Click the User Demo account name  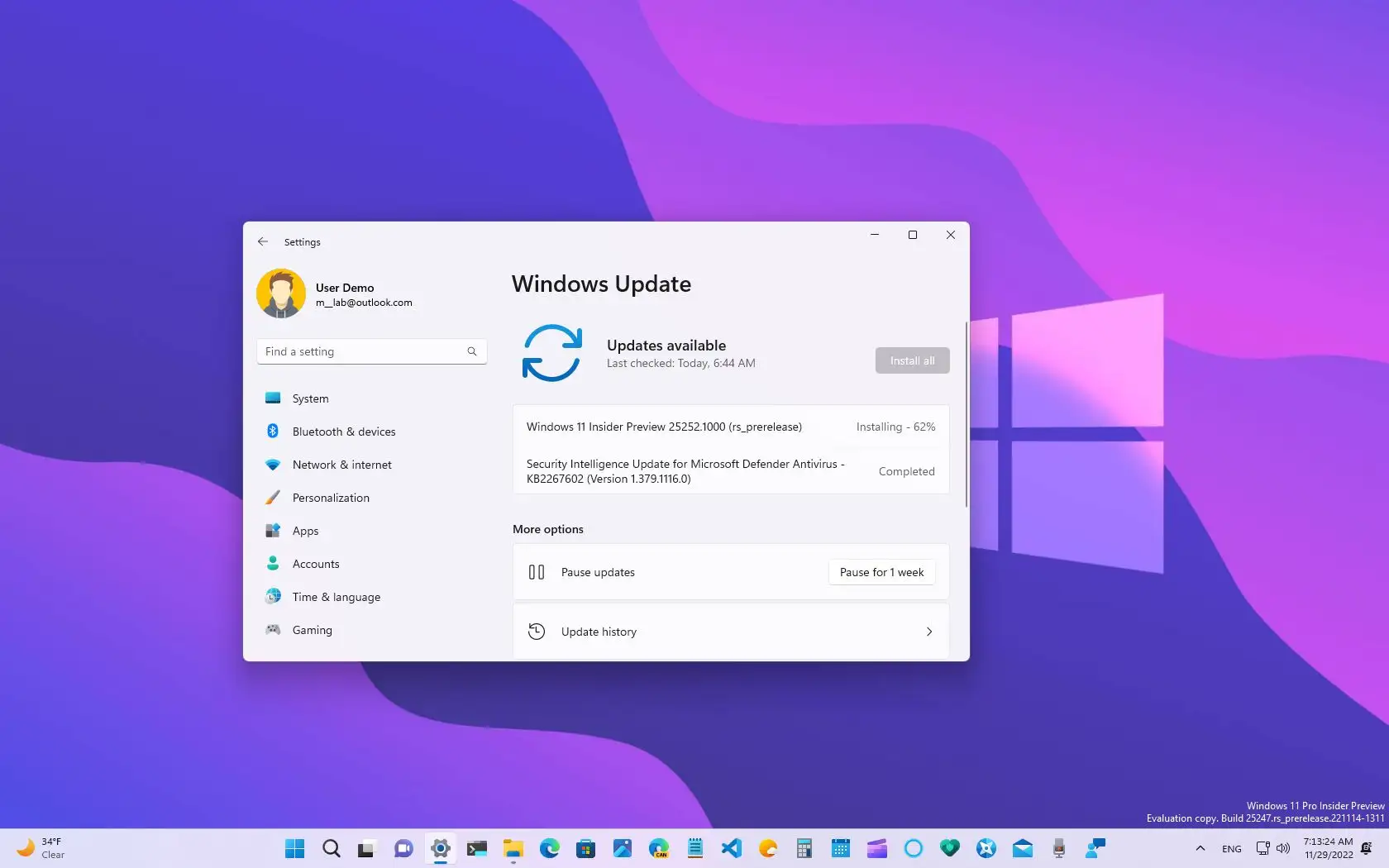click(x=345, y=288)
